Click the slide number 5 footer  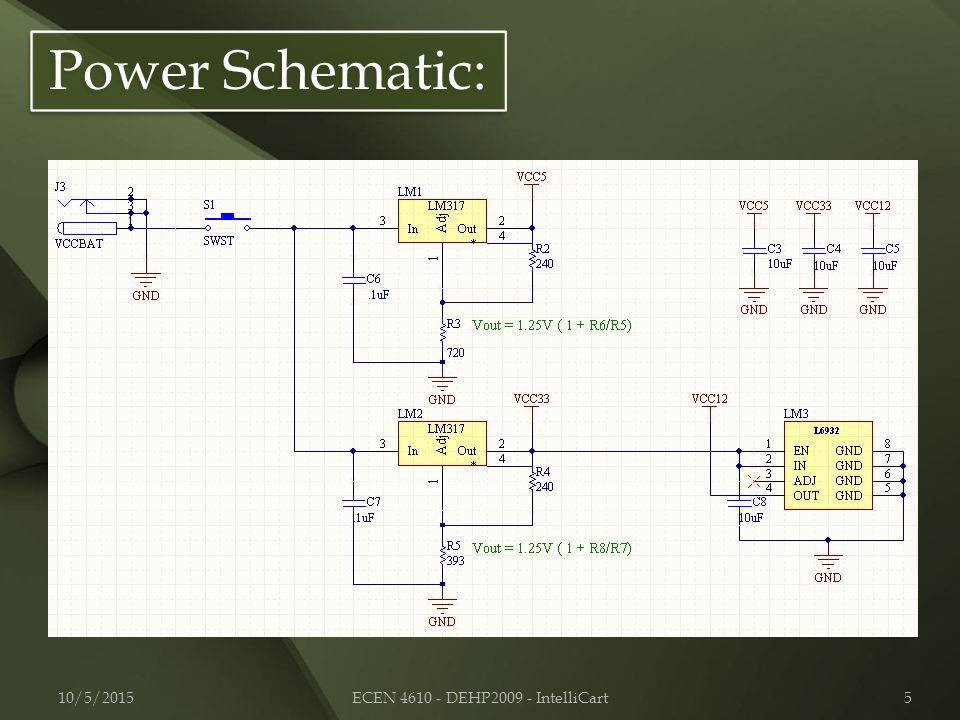pos(908,697)
